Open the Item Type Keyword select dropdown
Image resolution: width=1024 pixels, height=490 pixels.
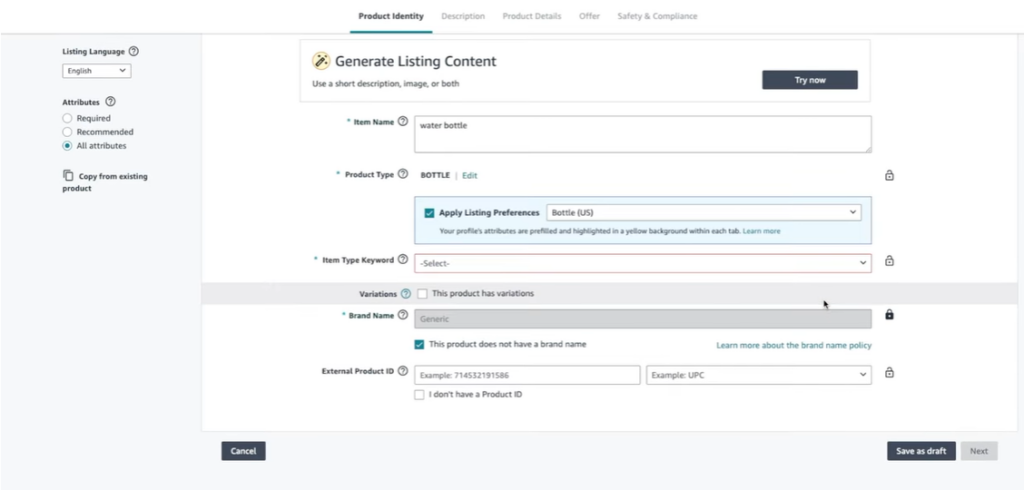(643, 263)
